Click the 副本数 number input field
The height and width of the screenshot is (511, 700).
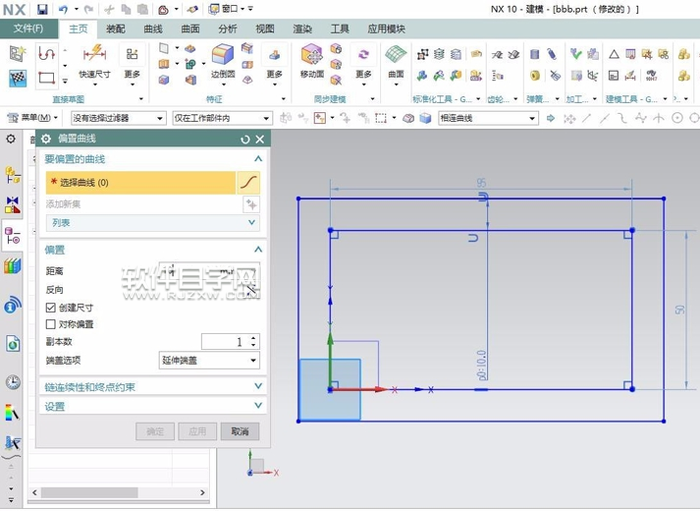point(223,342)
